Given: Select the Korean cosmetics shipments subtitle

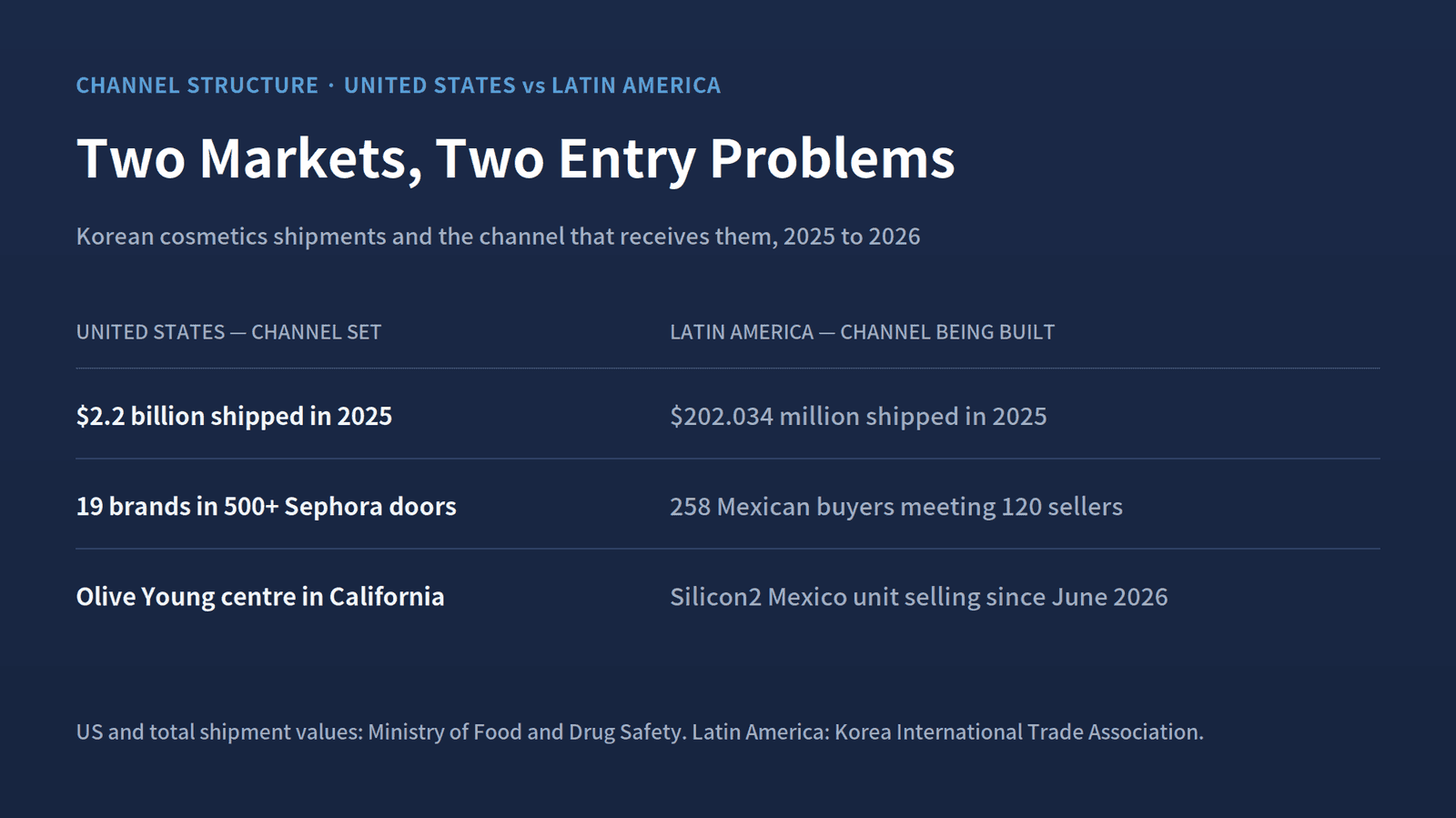Looking at the screenshot, I should click(498, 237).
